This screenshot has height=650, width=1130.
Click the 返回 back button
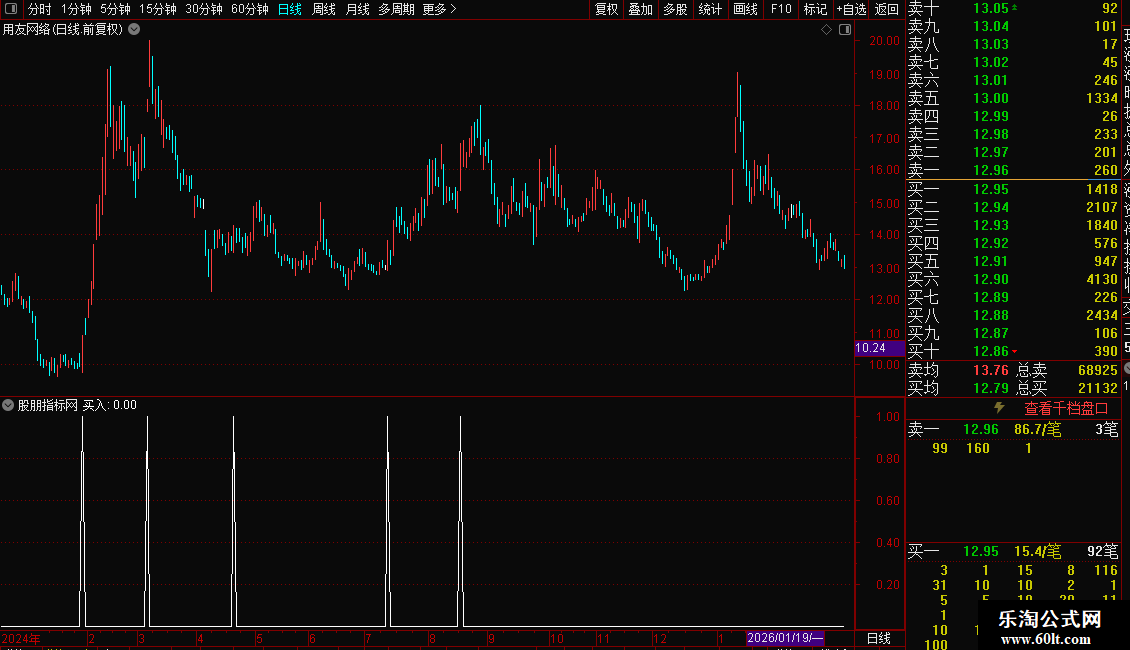(886, 9)
